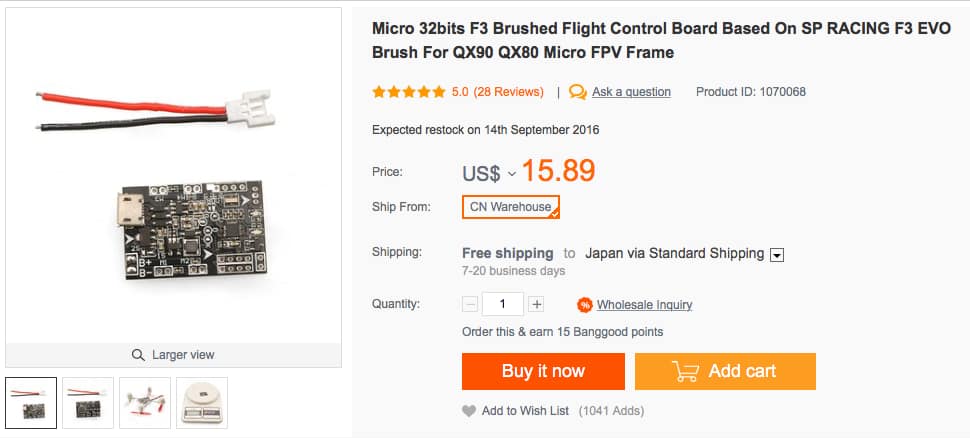Screen dimensions: 970x438
Task: Click the heart Wish List icon
Action: [x=469, y=411]
